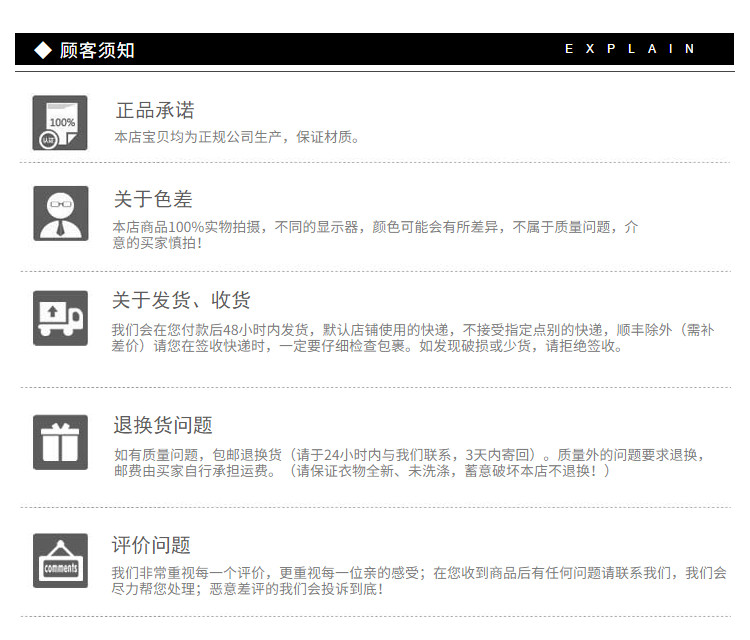Click the gift box returns icon
This screenshot has height=640, width=750.
[60, 442]
